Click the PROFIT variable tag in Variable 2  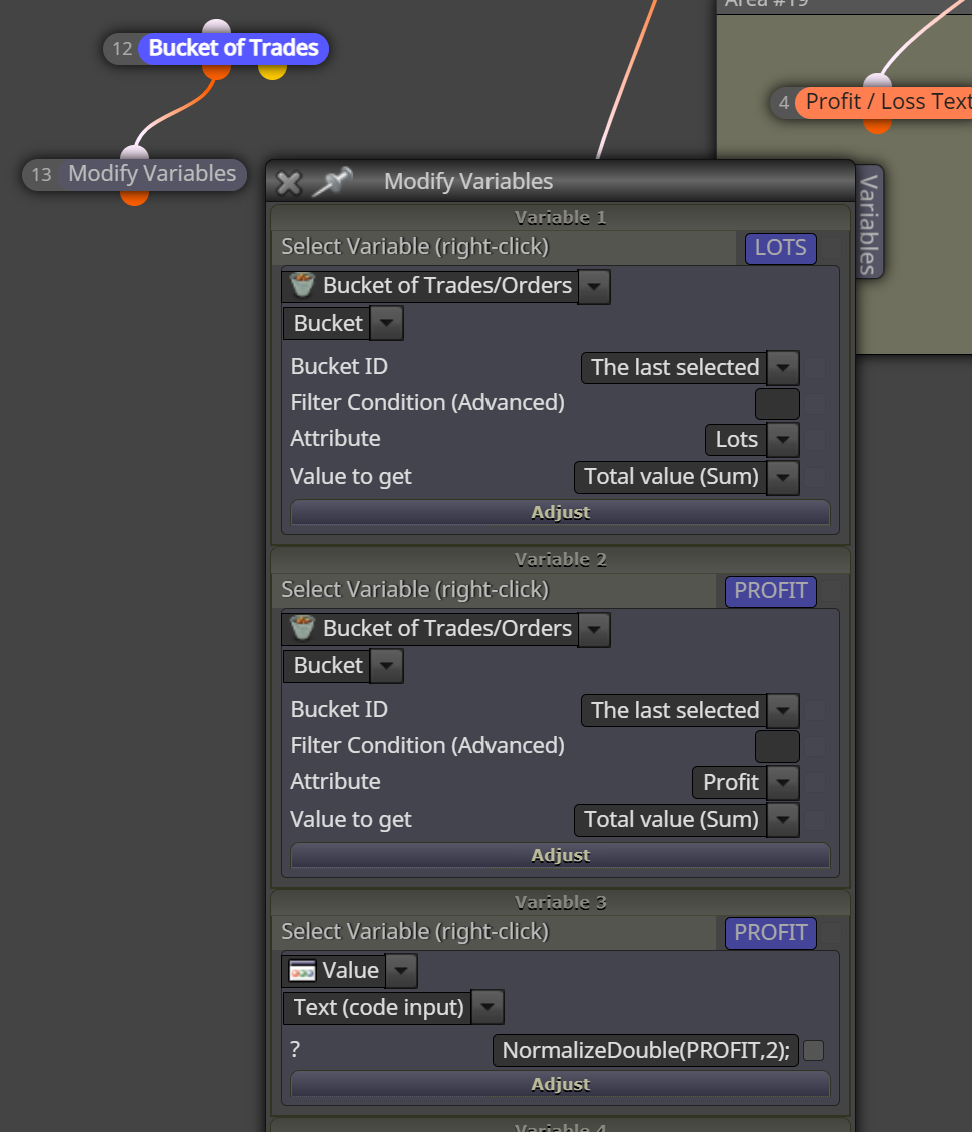tap(771, 591)
